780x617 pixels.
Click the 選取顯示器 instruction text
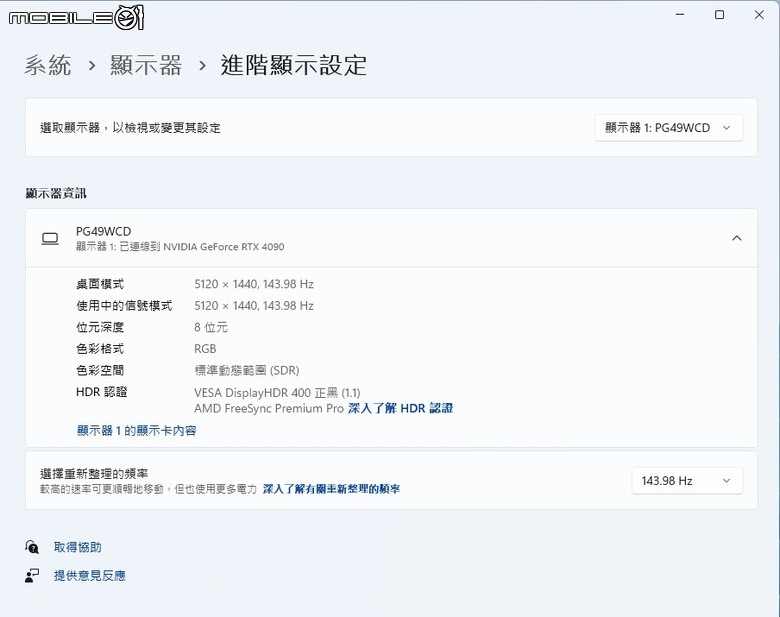pyautogui.click(x=130, y=128)
